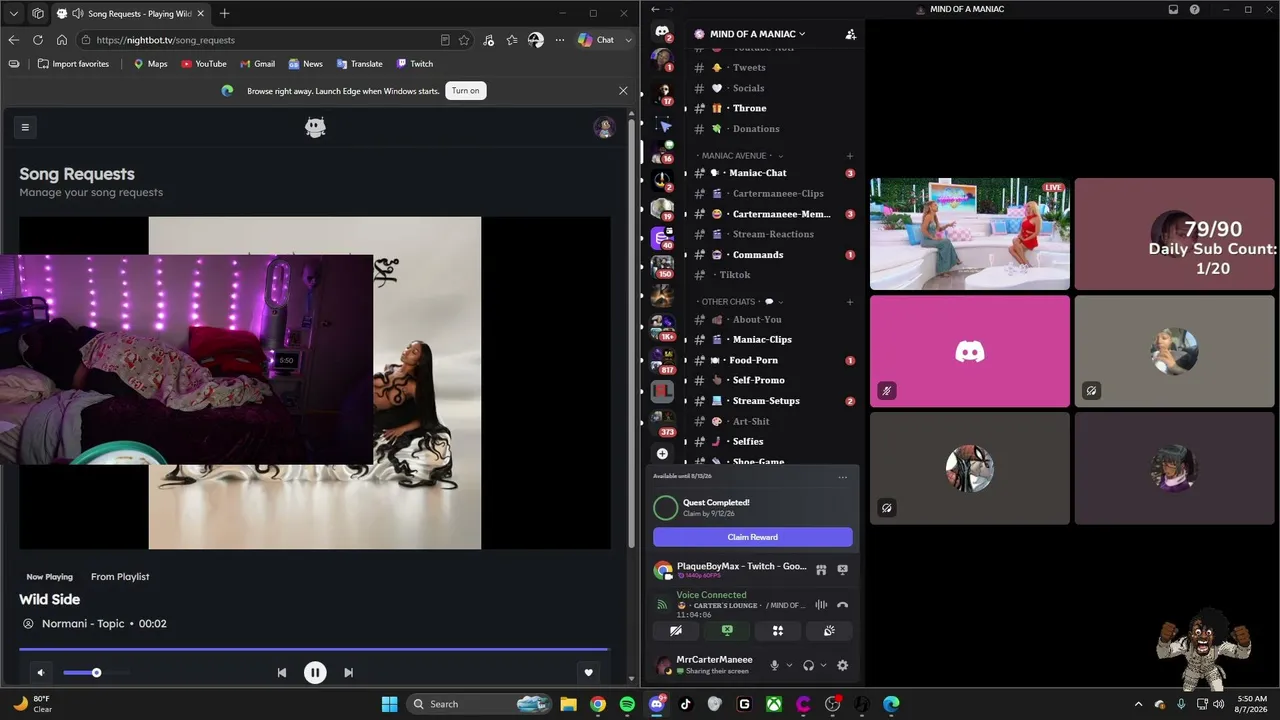Open the Maniac-Chat channel
Viewport: 1280px width, 720px height.
pyautogui.click(x=774, y=173)
